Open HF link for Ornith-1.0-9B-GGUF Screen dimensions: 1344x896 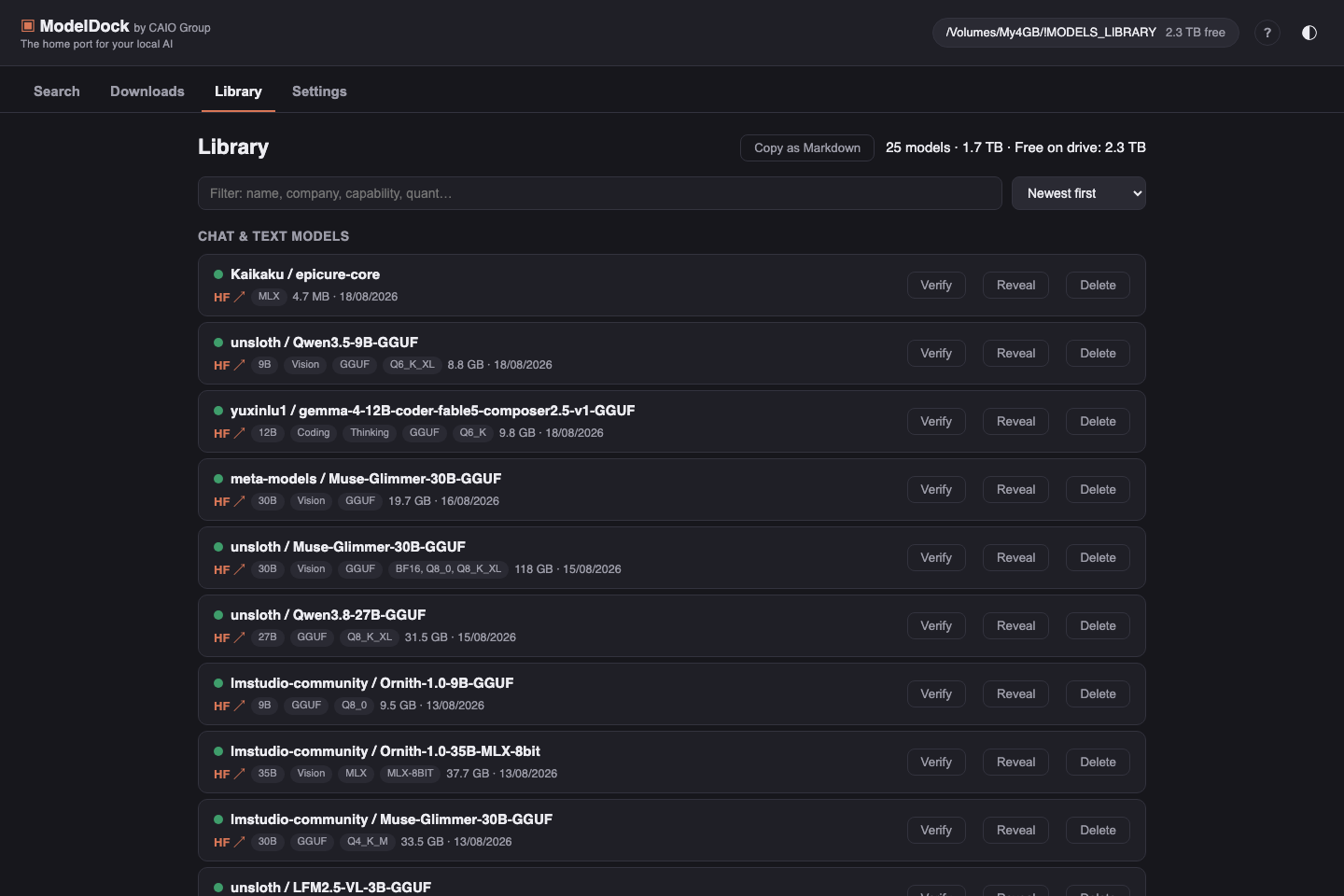[x=229, y=706]
